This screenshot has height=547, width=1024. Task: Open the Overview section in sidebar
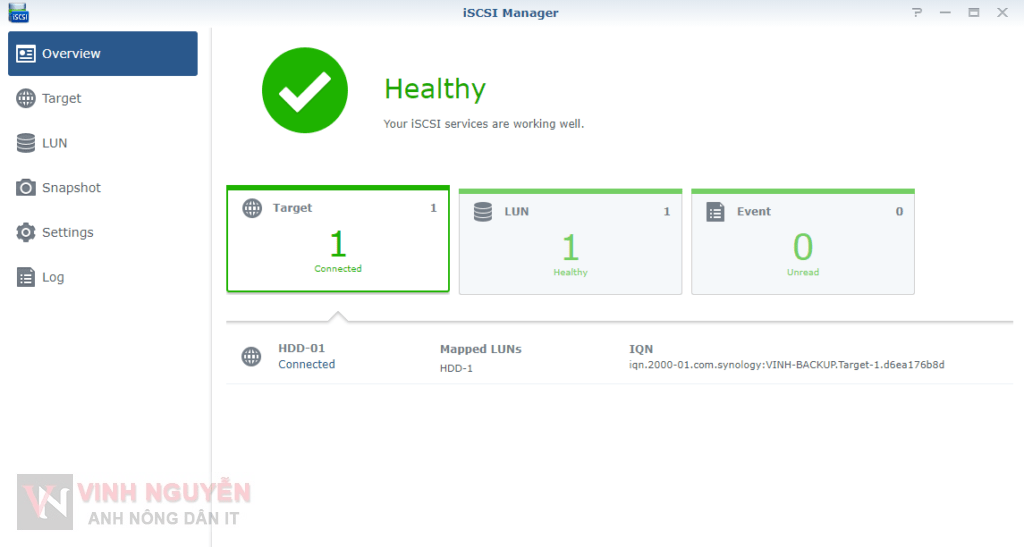tap(102, 54)
